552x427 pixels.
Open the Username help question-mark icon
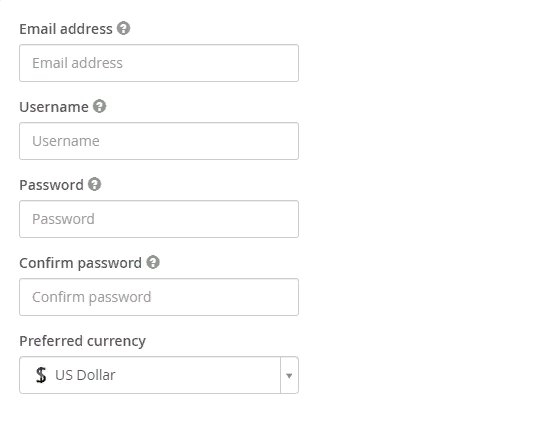click(x=100, y=106)
